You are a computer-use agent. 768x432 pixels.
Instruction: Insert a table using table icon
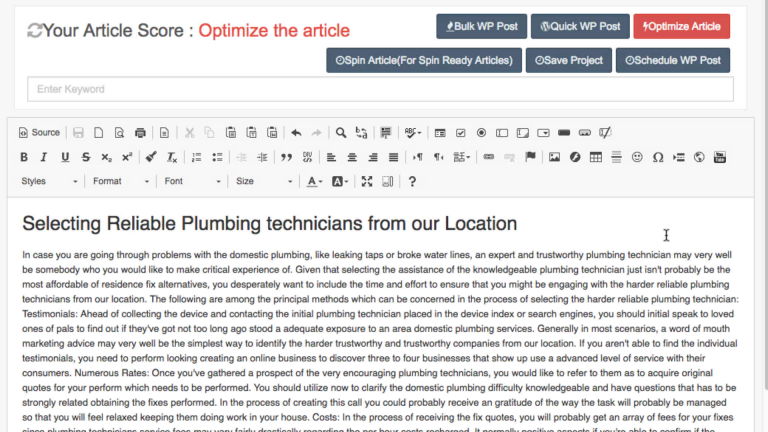point(596,157)
